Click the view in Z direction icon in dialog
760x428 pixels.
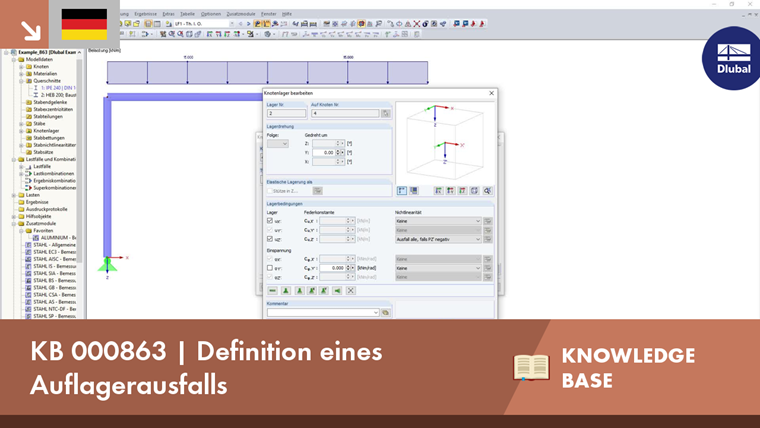coord(462,191)
